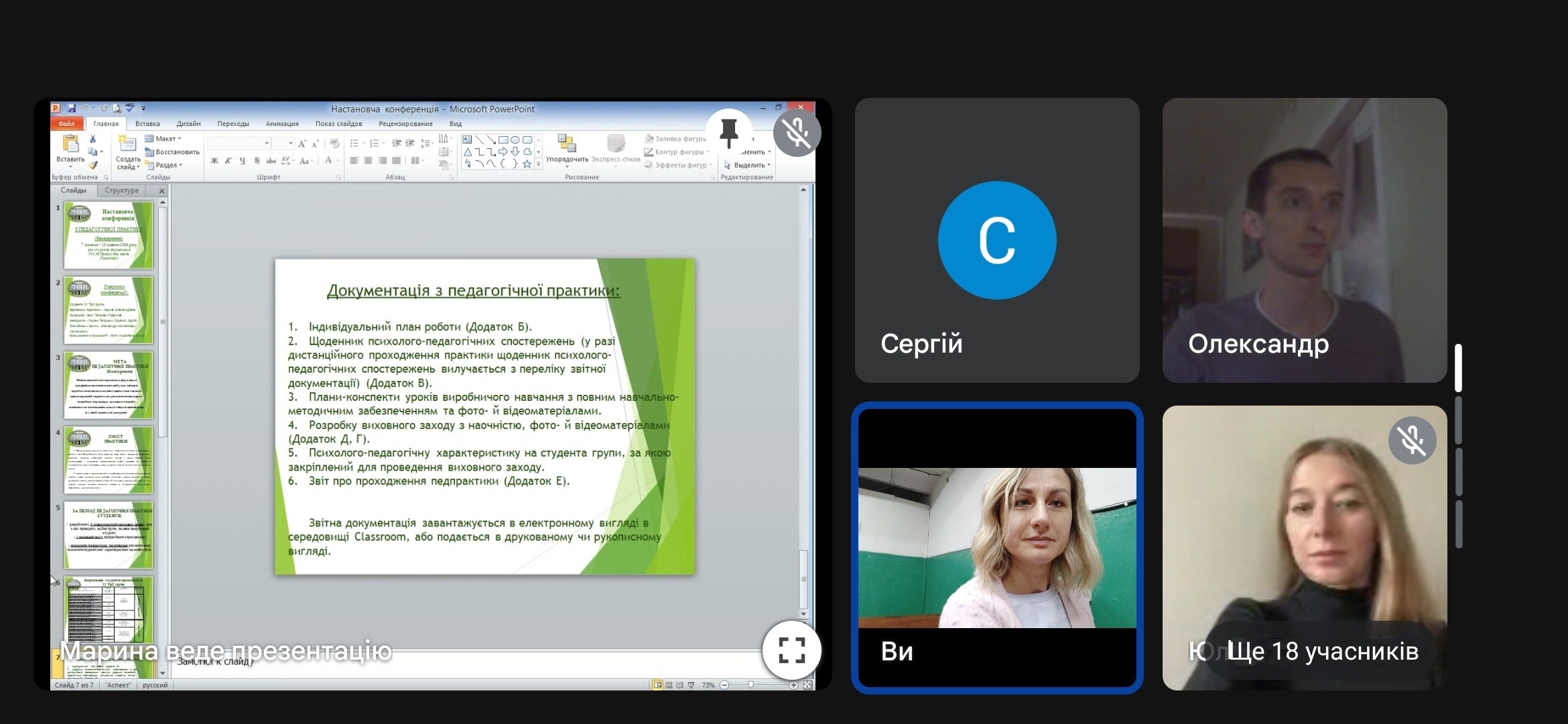Toggle italic (К) formatting
The width and height of the screenshot is (1568, 724).
click(228, 161)
